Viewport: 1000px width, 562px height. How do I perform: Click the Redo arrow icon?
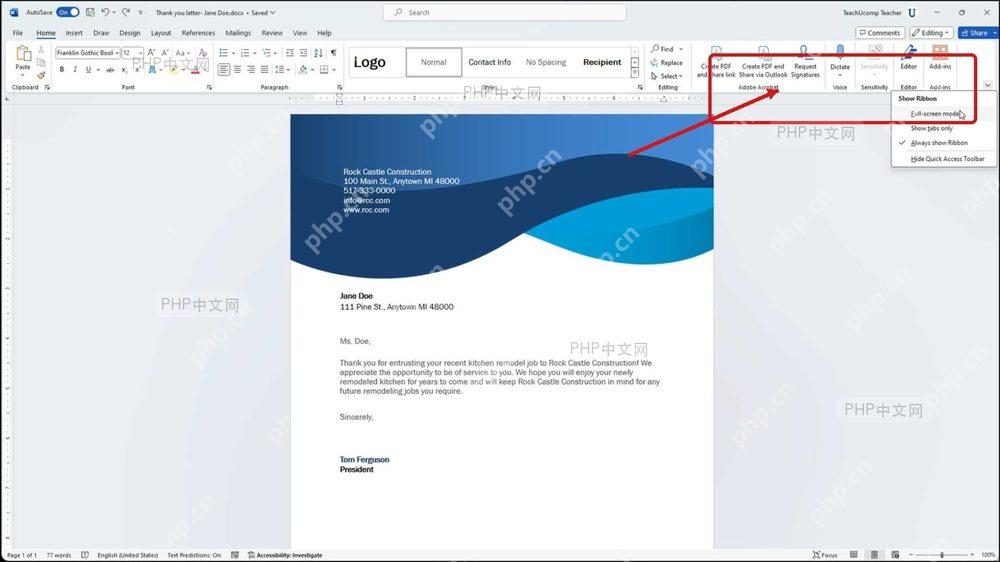(126, 12)
